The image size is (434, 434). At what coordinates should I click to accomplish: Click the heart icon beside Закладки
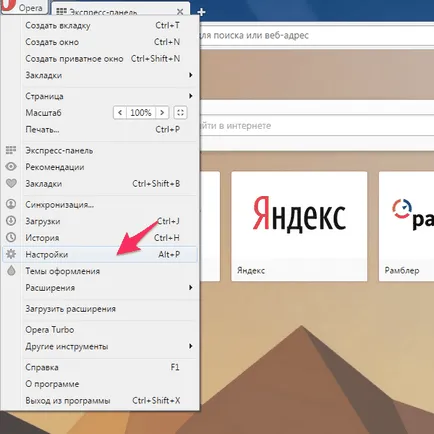click(x=11, y=183)
